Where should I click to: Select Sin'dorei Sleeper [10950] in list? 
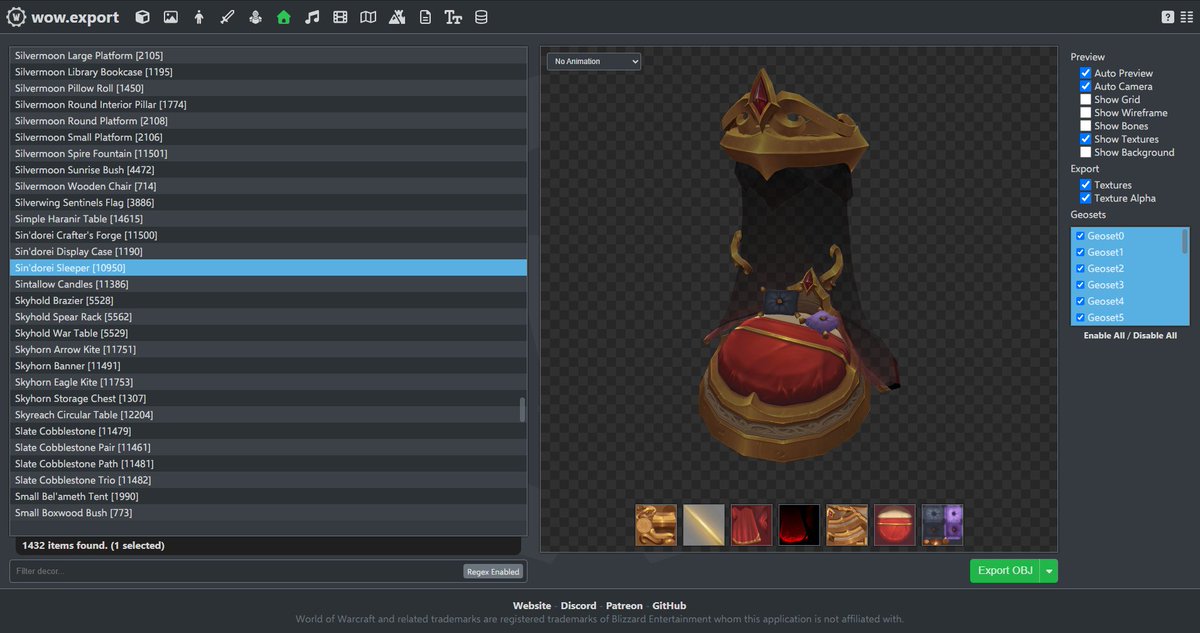click(268, 268)
